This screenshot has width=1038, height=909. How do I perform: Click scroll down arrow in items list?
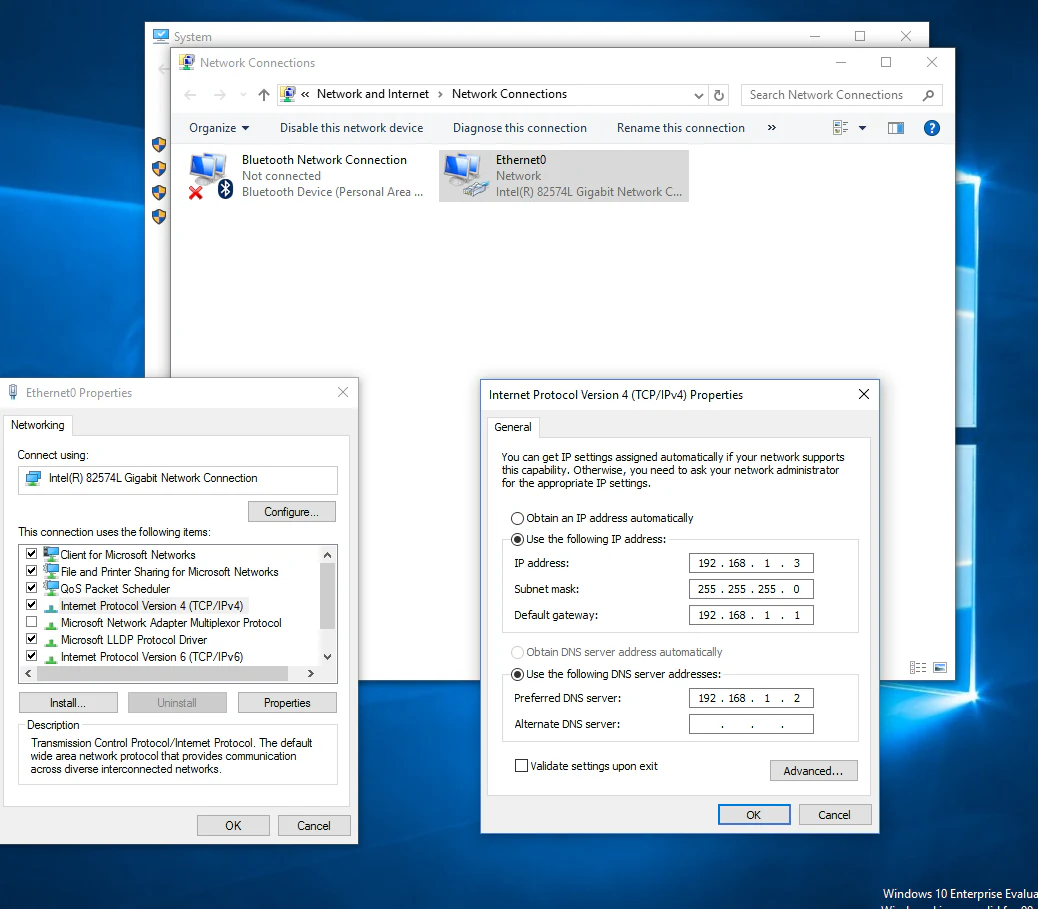click(328, 657)
